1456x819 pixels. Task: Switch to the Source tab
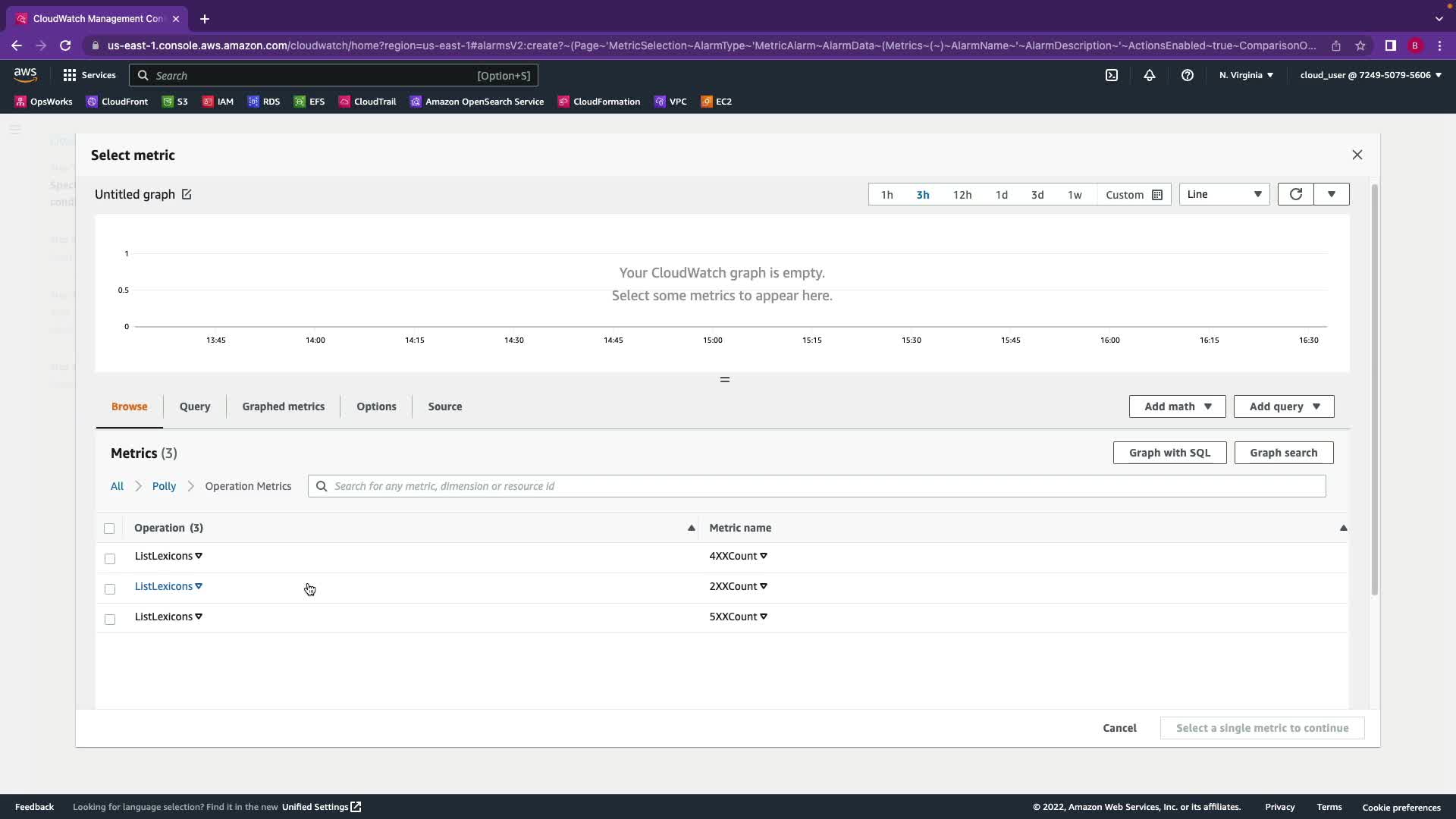[444, 406]
